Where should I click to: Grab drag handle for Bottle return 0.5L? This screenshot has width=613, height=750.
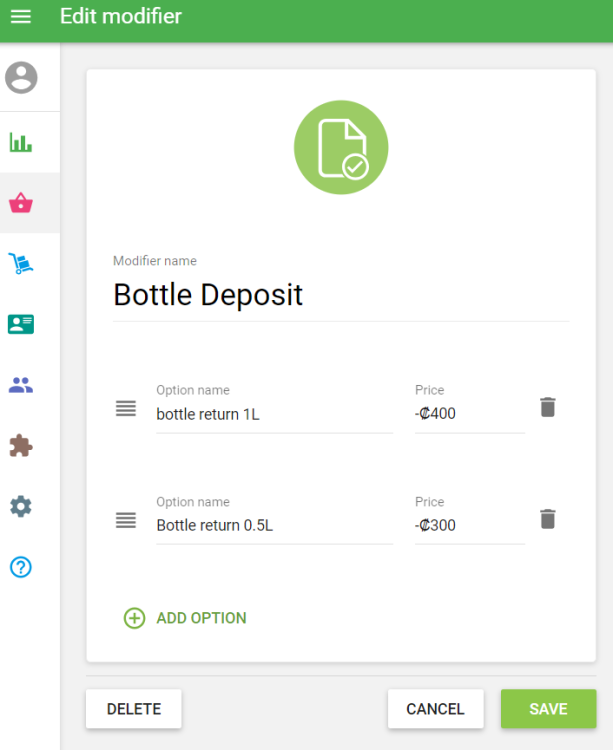(125, 520)
